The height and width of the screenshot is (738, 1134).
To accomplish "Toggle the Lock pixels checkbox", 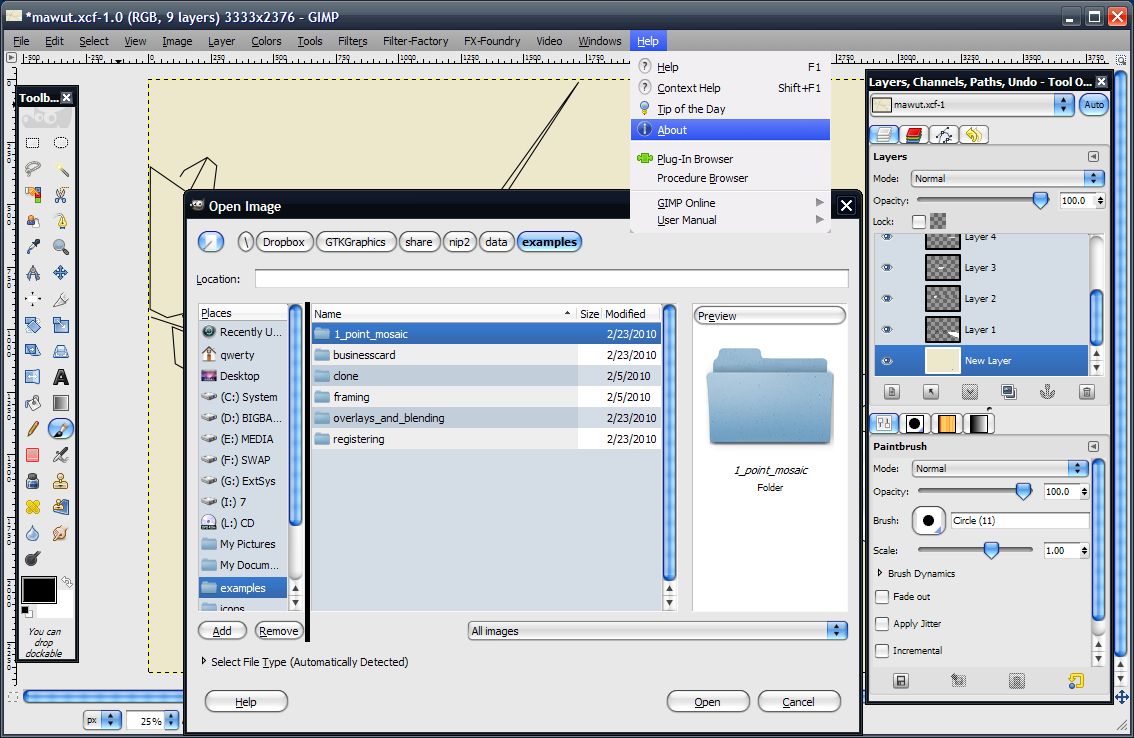I will click(919, 221).
